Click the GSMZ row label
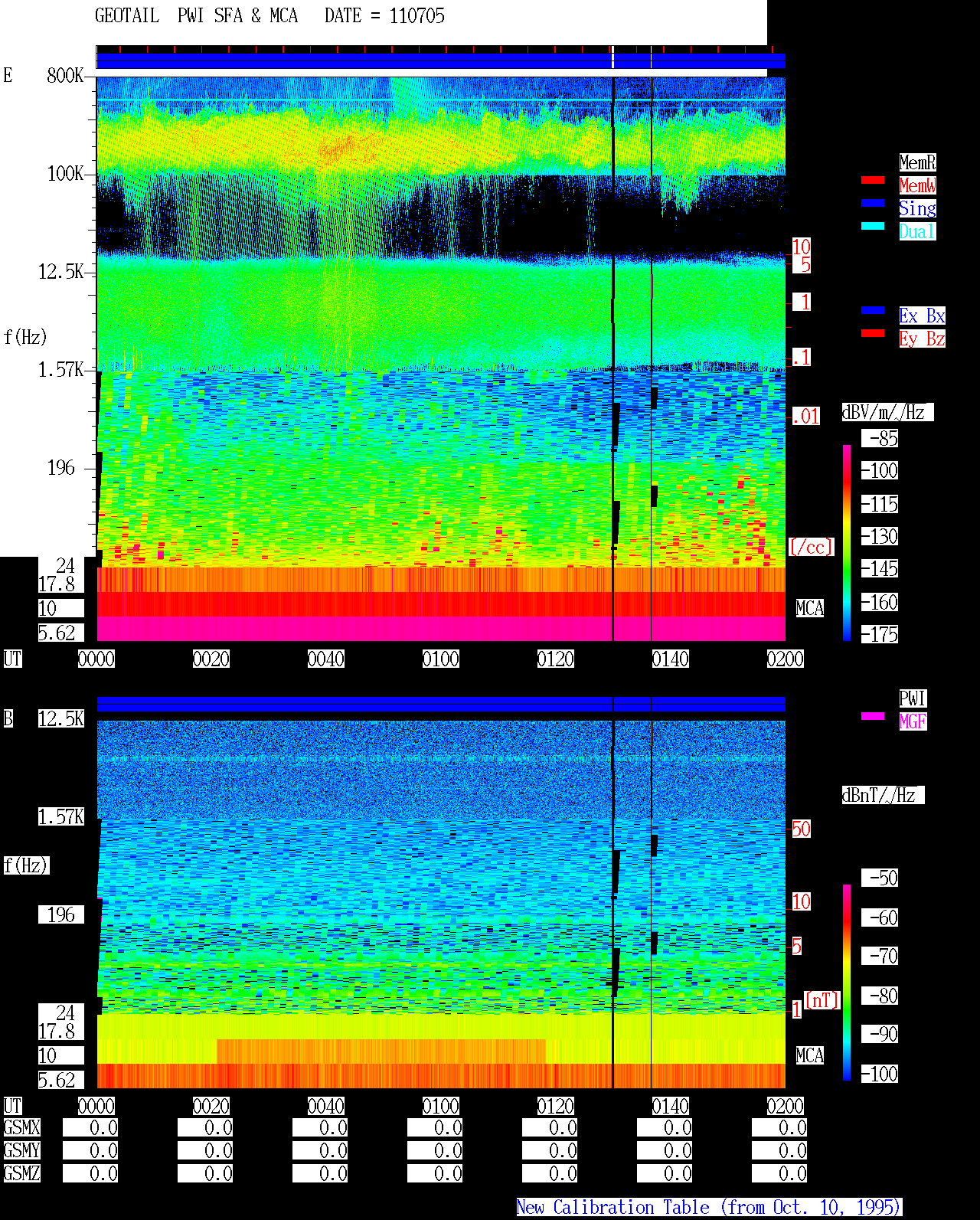The width and height of the screenshot is (980, 1220). 22,1173
